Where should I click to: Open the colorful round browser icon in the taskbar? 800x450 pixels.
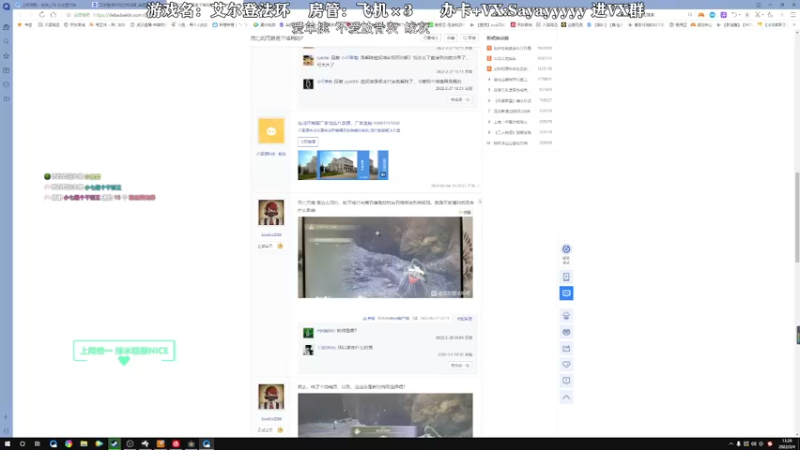point(68,444)
